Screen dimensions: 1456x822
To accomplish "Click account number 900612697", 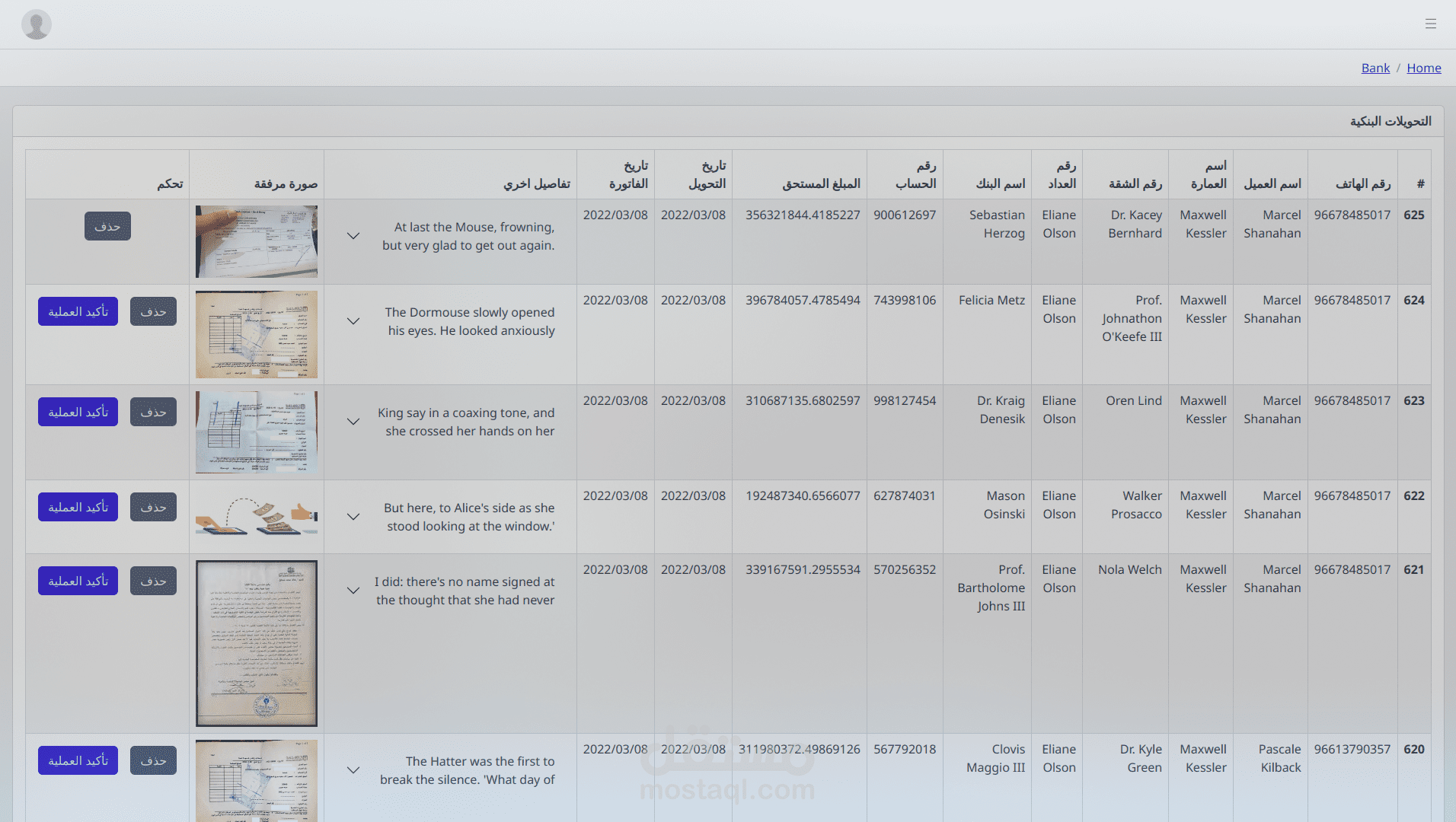I will click(x=905, y=215).
